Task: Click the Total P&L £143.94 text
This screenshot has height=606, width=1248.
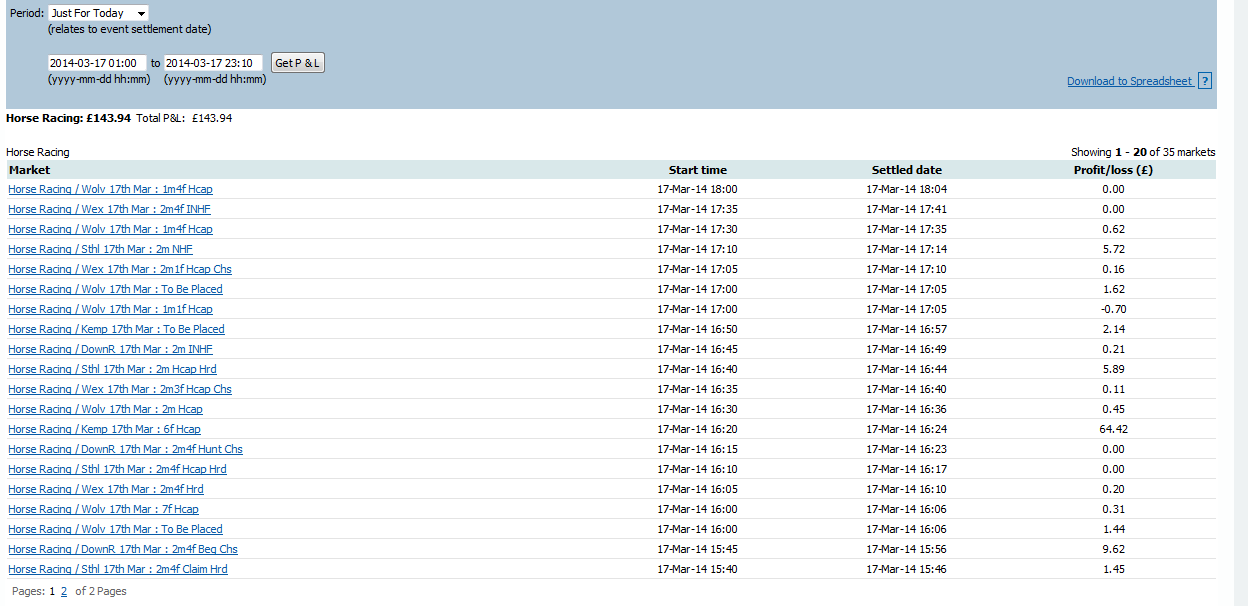Action: coord(184,118)
